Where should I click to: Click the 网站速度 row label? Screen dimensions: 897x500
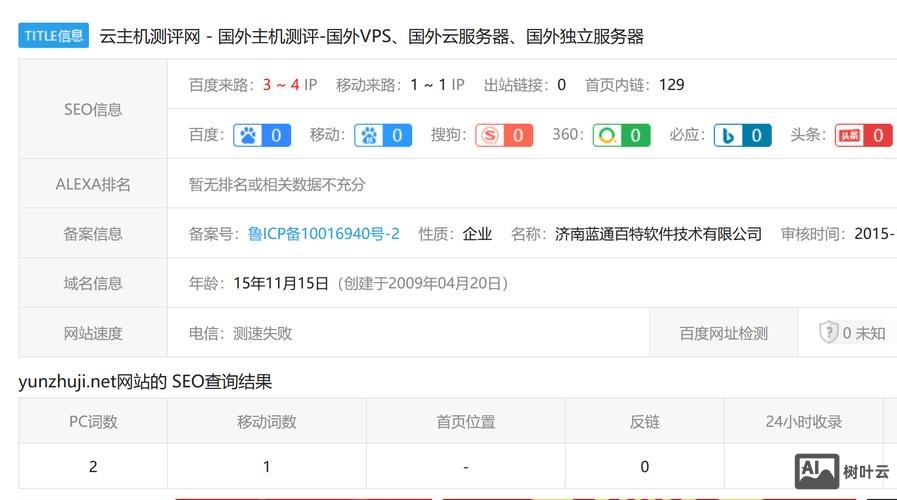pyautogui.click(x=93, y=333)
